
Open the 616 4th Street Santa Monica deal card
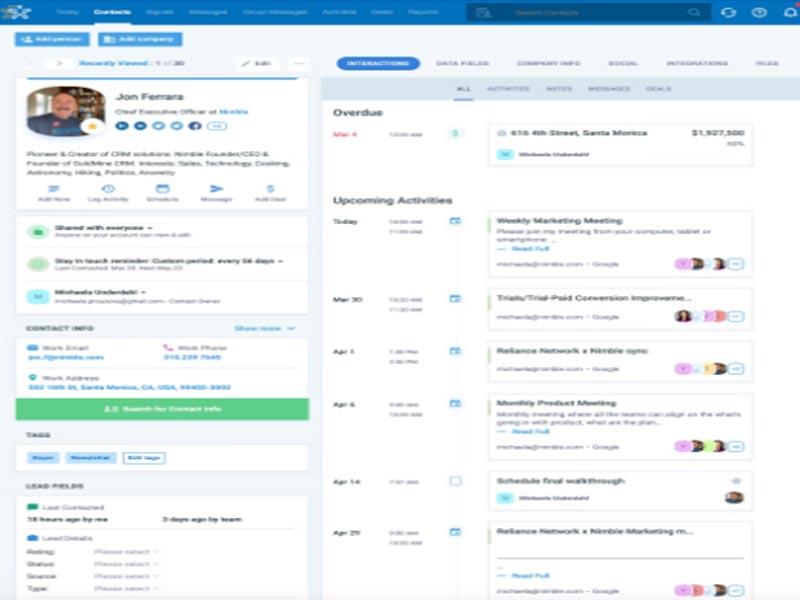coord(620,144)
